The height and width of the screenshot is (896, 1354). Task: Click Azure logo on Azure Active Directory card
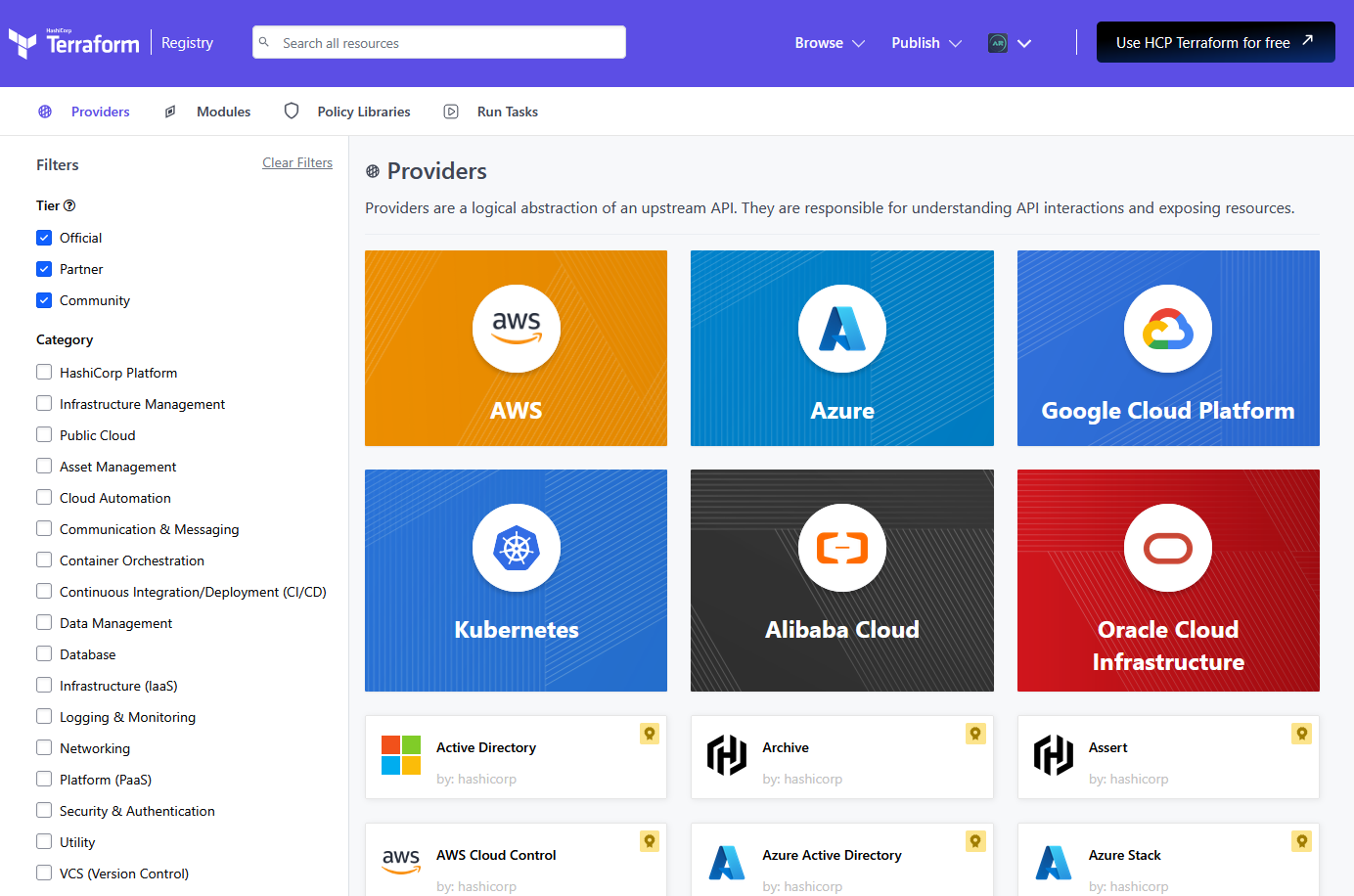[727, 863]
